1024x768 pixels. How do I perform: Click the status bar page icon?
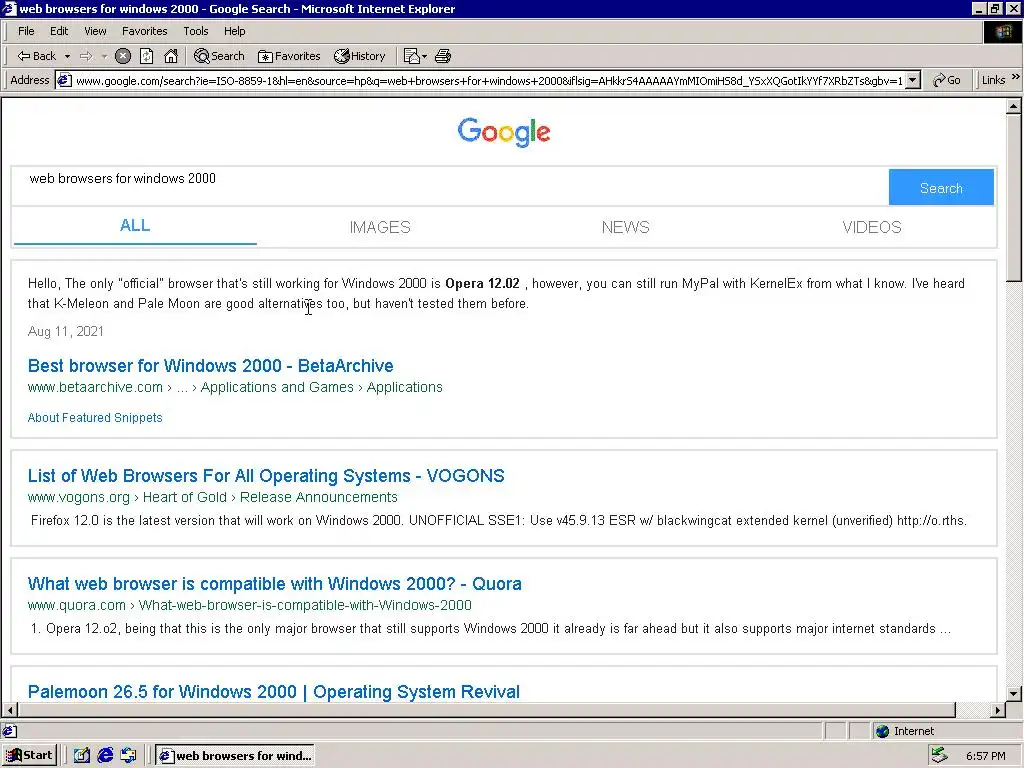click(x=10, y=731)
